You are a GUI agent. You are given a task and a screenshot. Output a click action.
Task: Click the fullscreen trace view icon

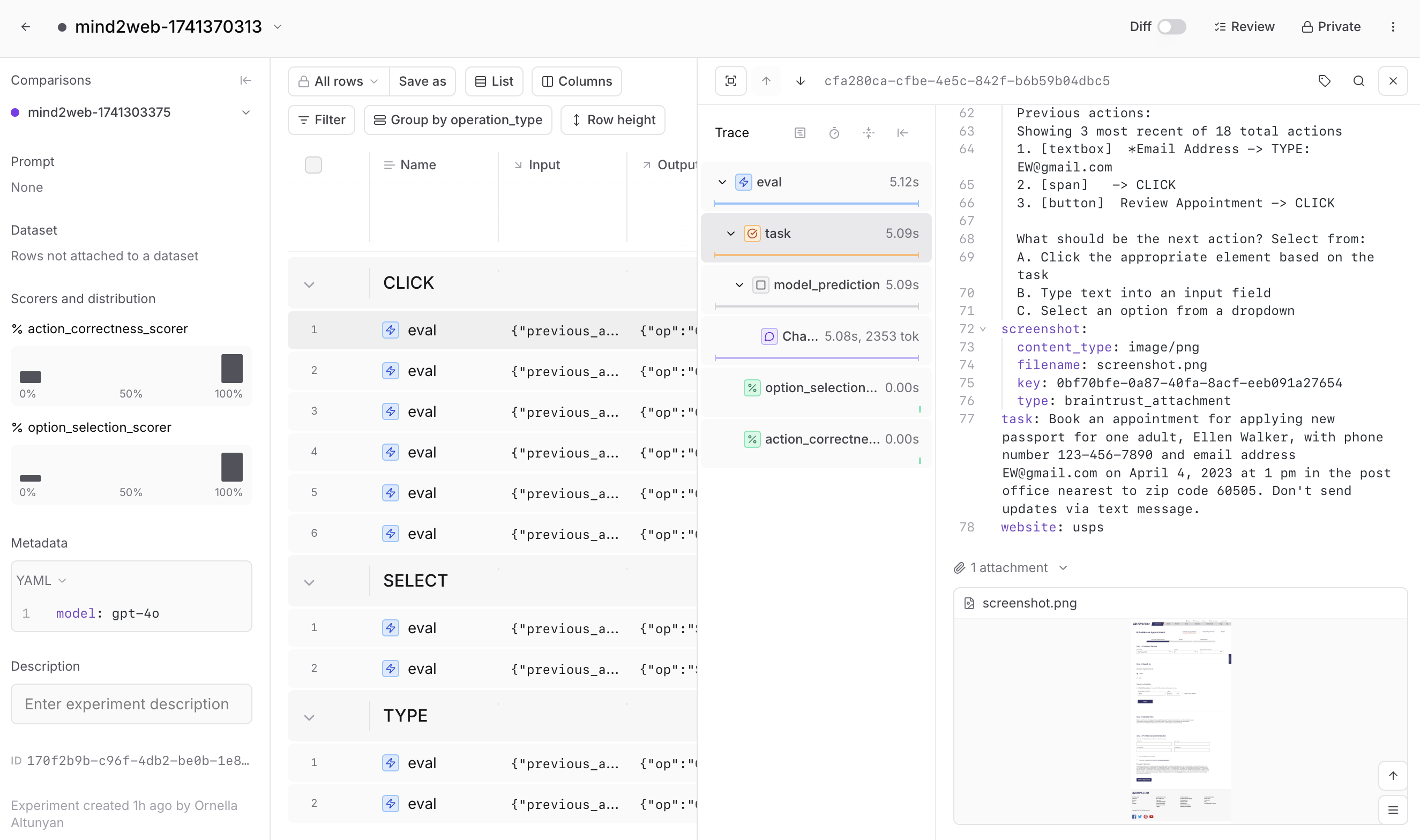click(x=730, y=81)
